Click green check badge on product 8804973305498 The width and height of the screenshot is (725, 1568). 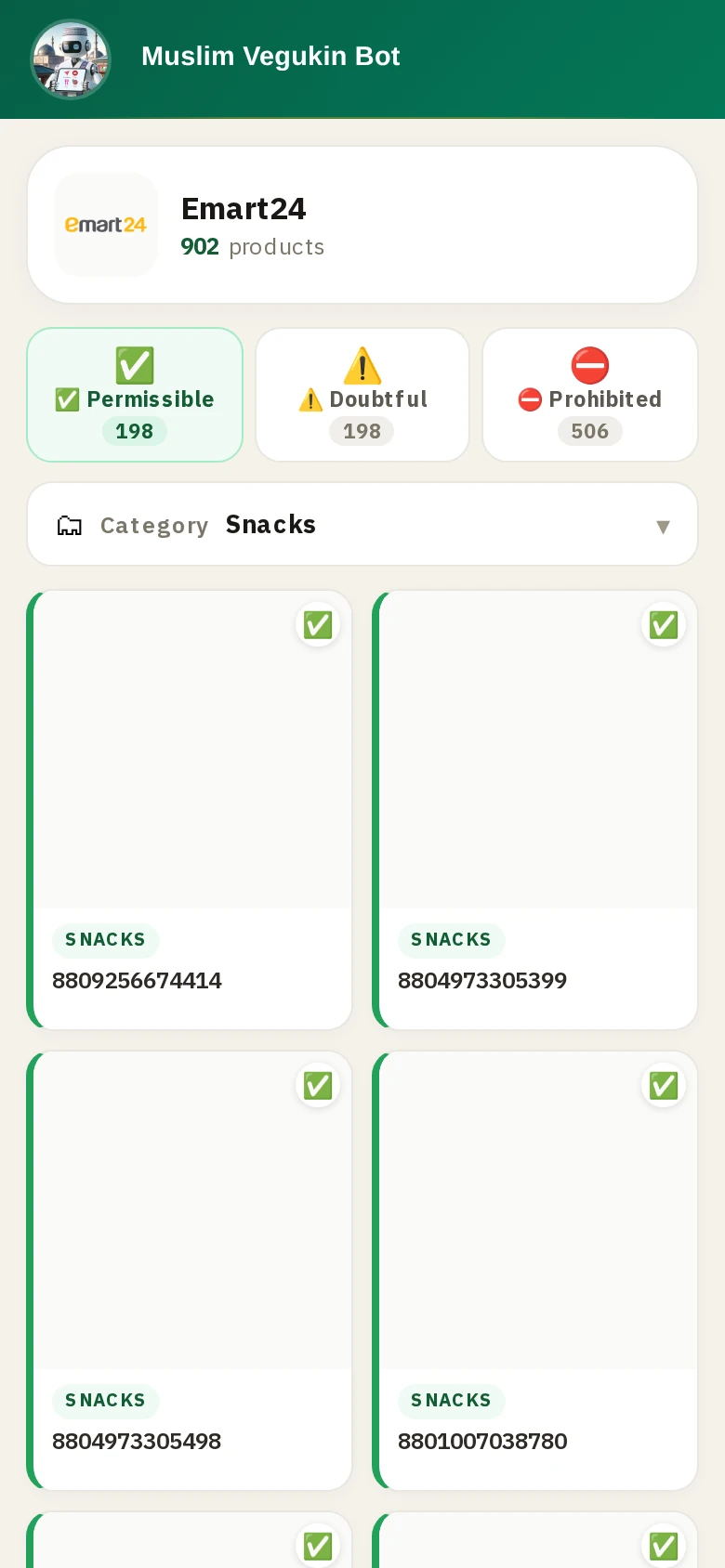(x=318, y=1085)
